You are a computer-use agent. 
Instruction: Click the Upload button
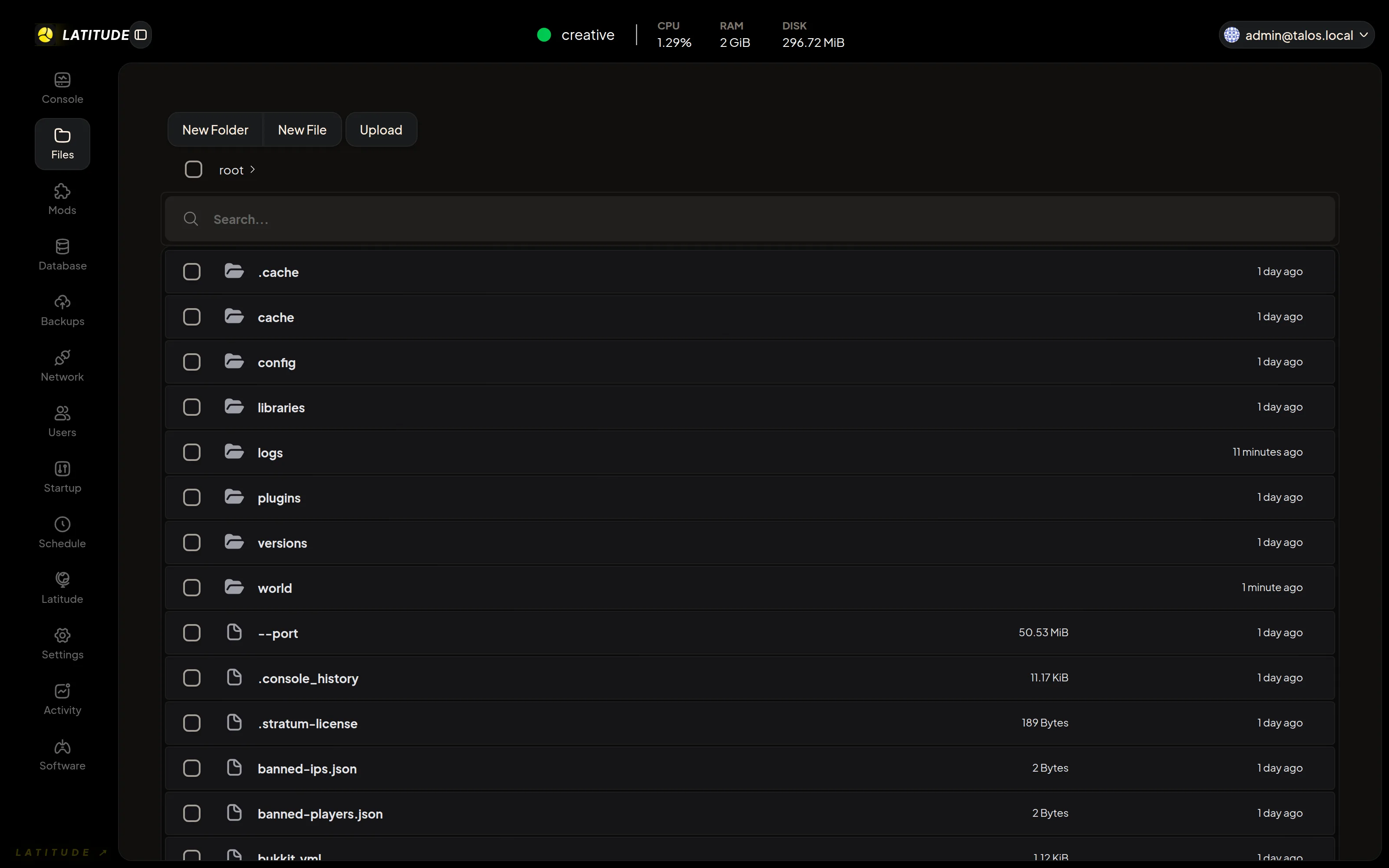(x=381, y=130)
